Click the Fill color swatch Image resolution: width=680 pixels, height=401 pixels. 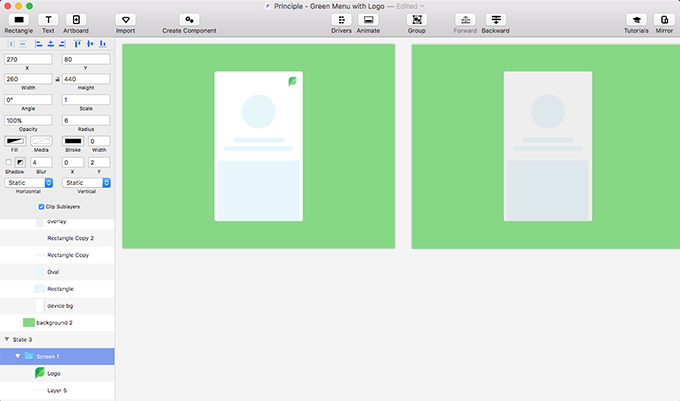[x=17, y=141]
